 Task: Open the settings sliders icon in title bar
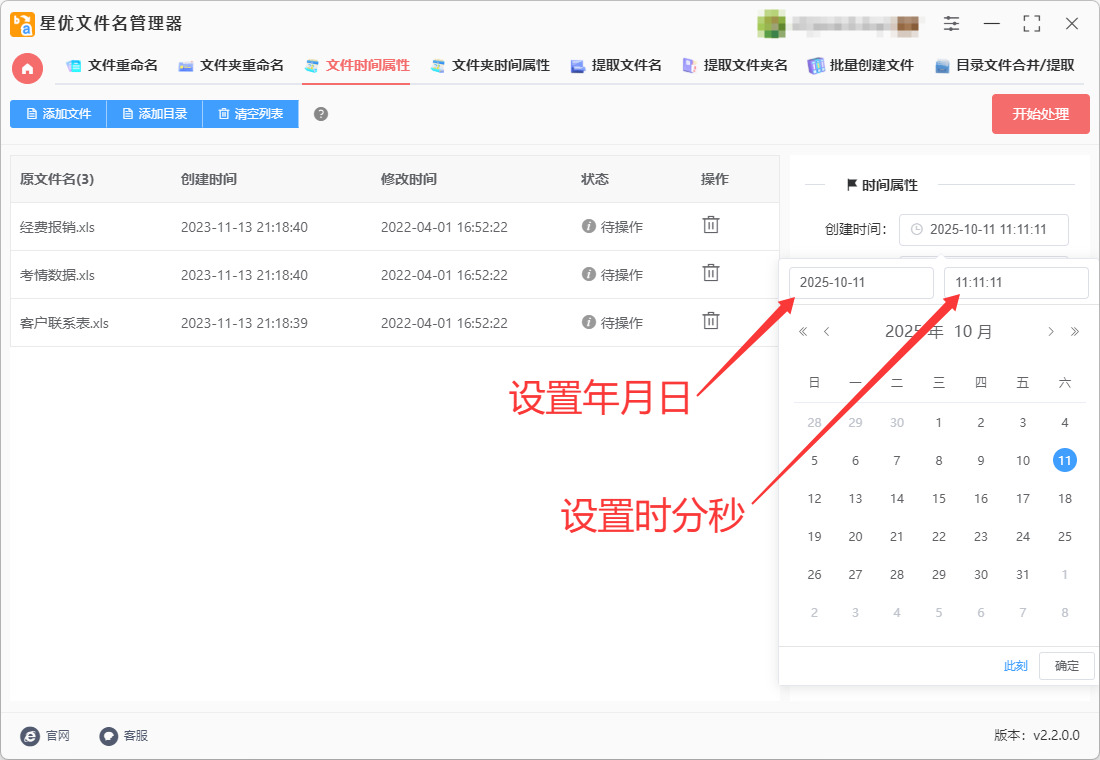(951, 23)
